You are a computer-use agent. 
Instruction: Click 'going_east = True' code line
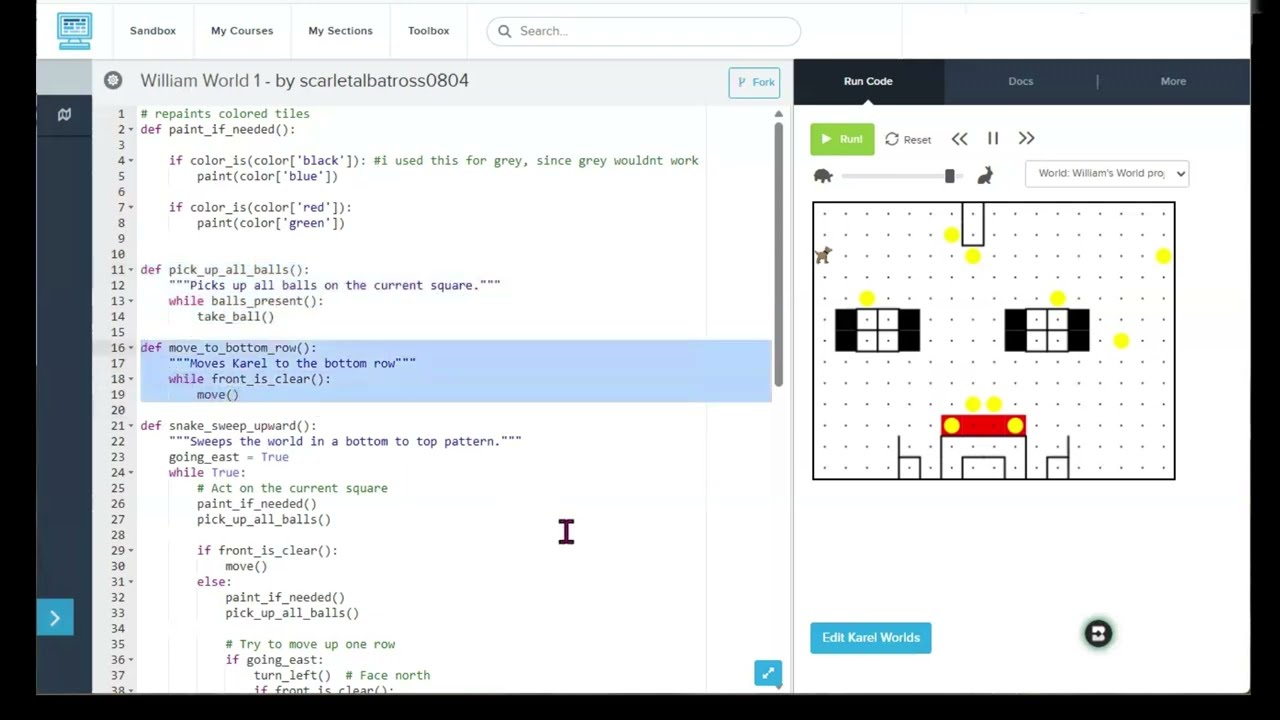228,457
